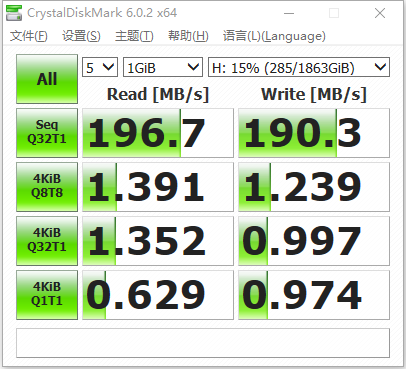This screenshot has width=406, height=369.
Task: Select the Seq write result 190.3
Action: [x=314, y=133]
